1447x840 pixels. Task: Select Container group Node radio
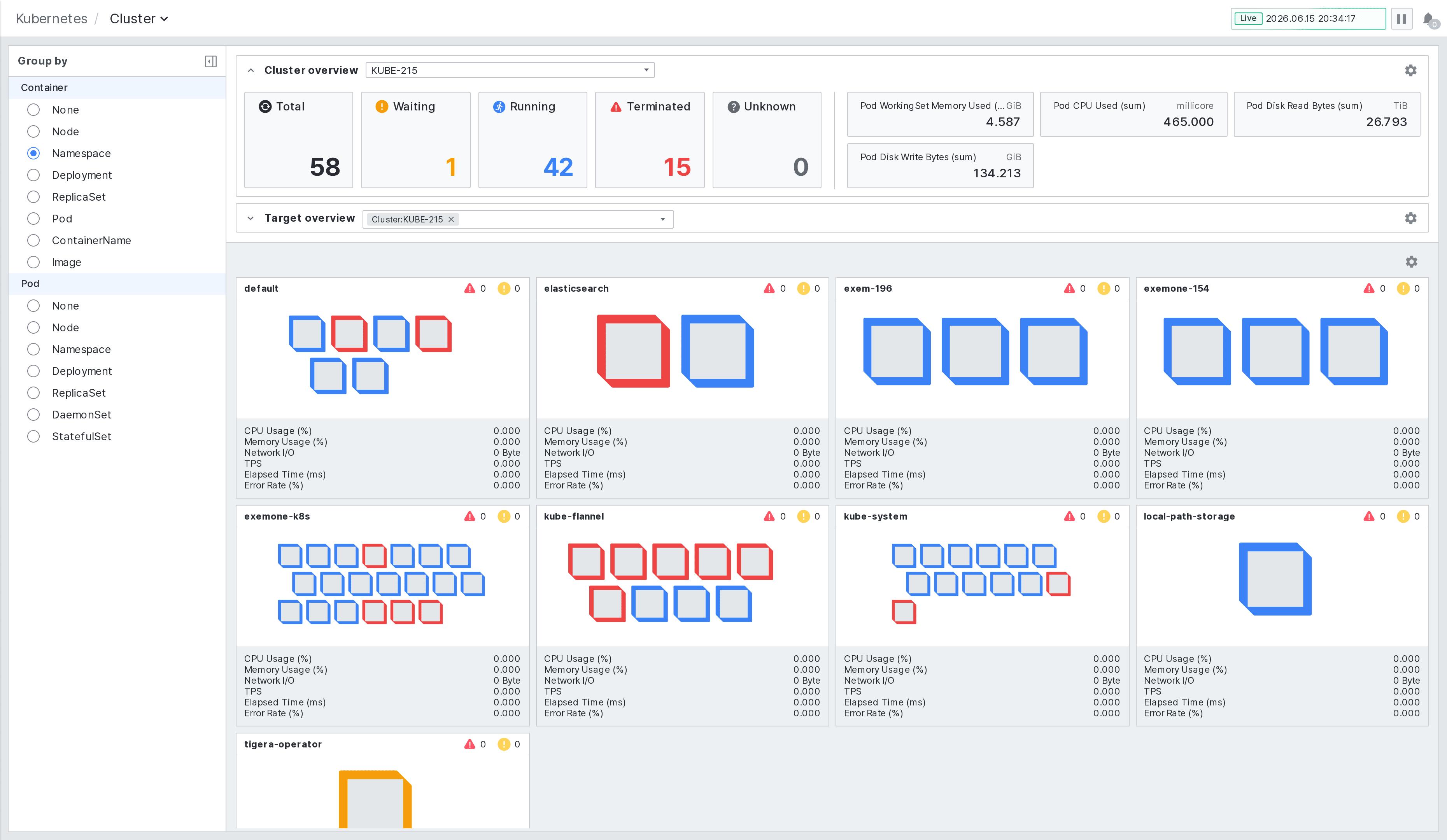pos(33,131)
